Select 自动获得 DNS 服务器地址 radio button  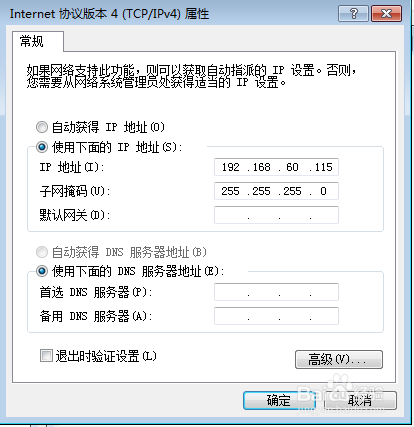coord(42,252)
